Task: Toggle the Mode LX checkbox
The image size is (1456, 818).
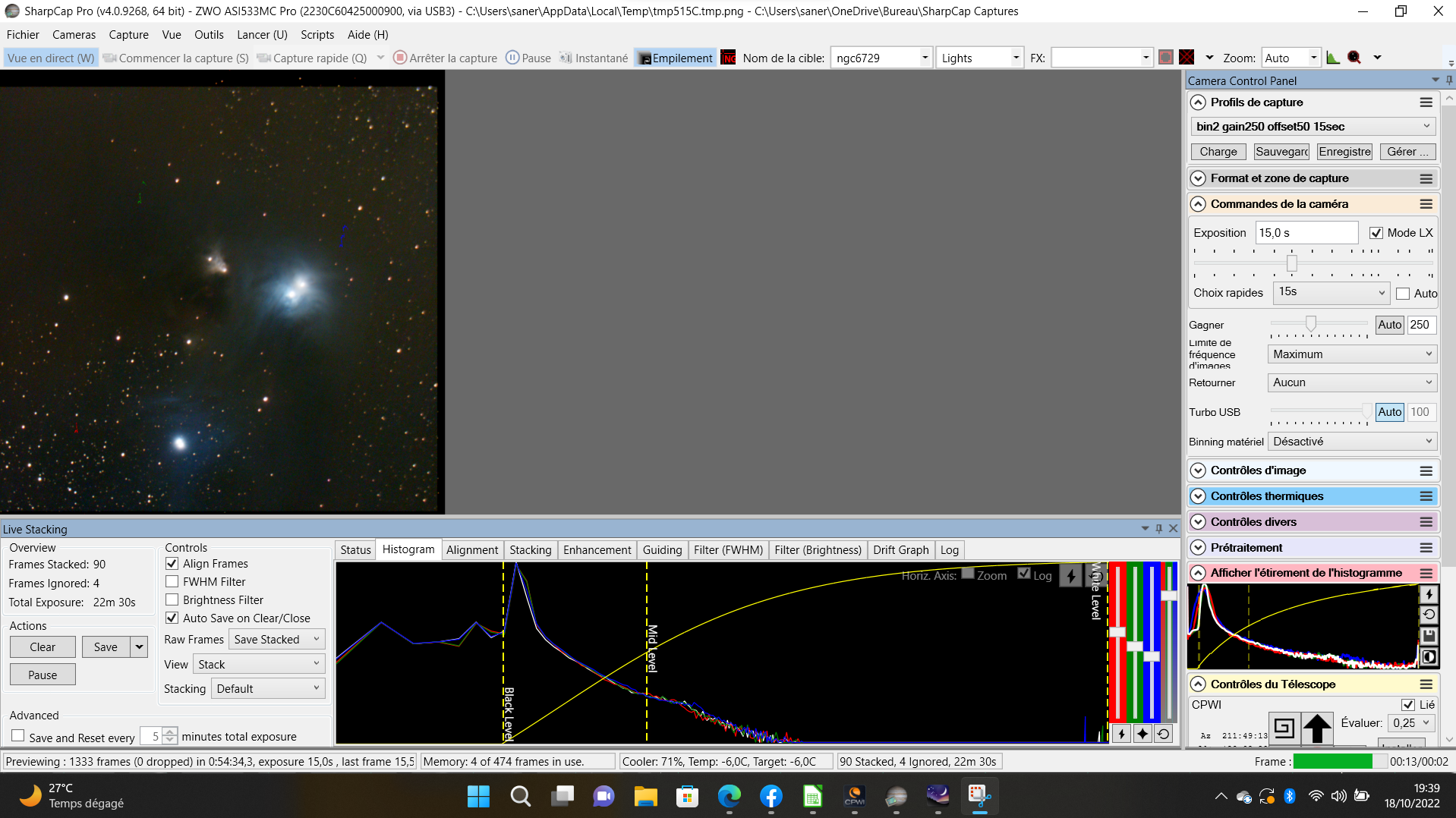Action: (x=1376, y=233)
